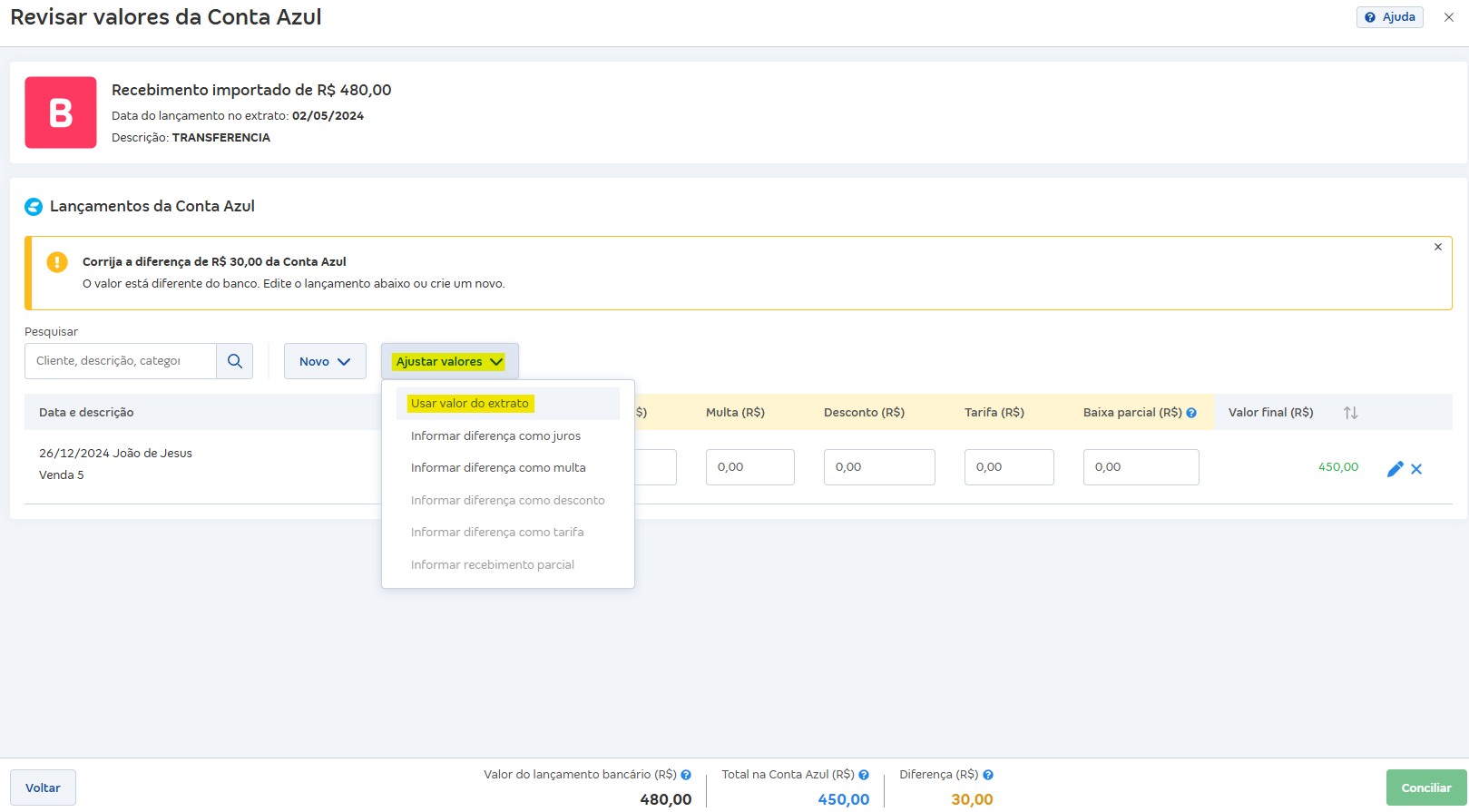Open help icon beside Diferença
The image size is (1469, 812).
[988, 775]
